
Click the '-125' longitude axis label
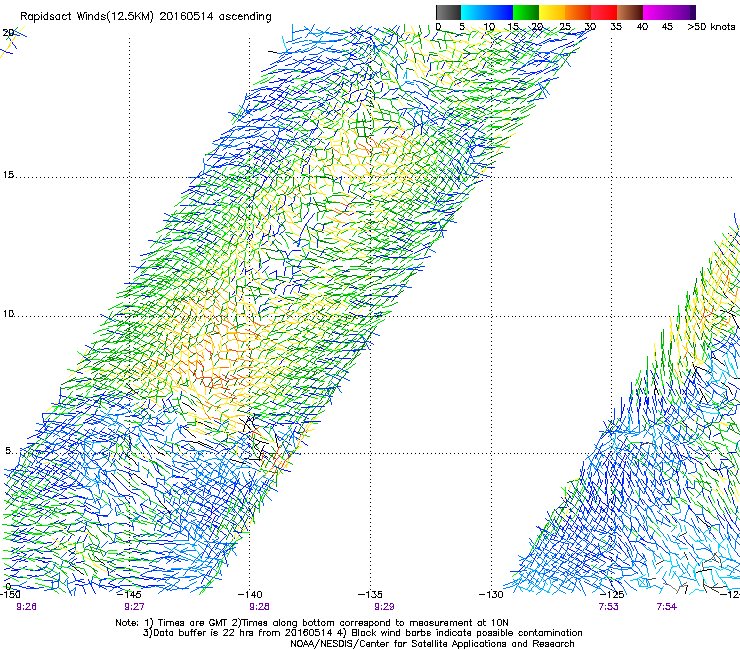click(x=612, y=594)
